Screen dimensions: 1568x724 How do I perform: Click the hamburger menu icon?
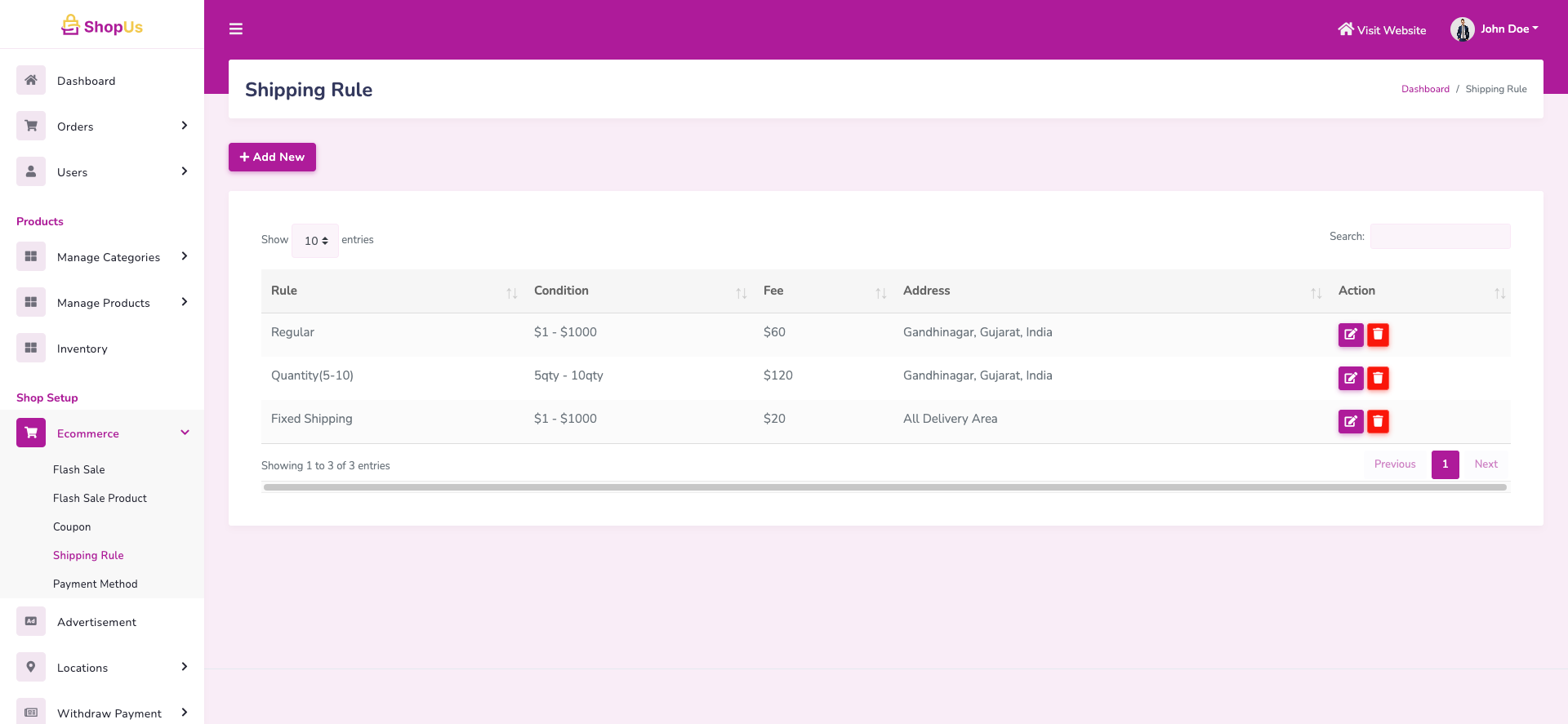236,29
